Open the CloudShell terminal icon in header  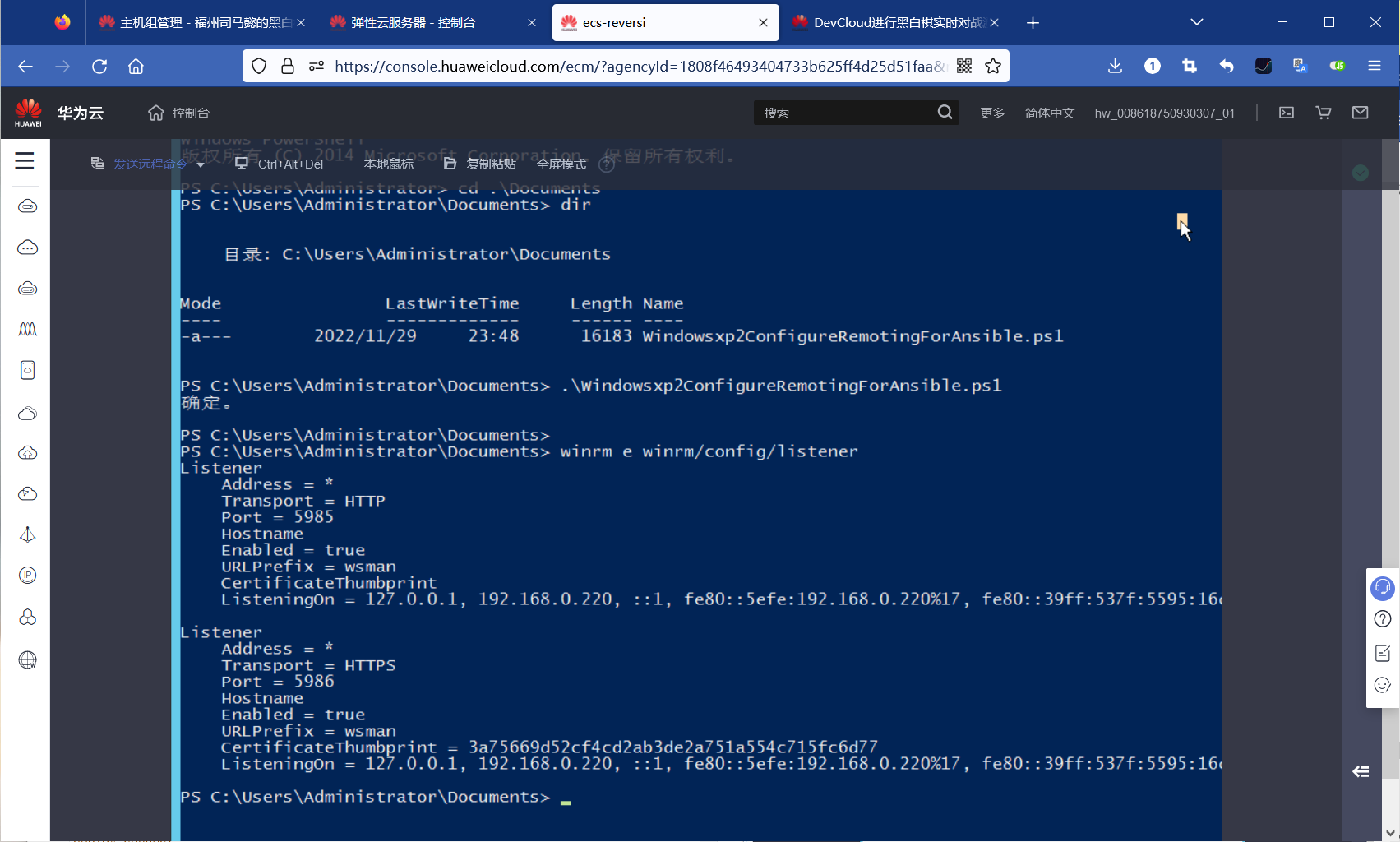(x=1287, y=113)
